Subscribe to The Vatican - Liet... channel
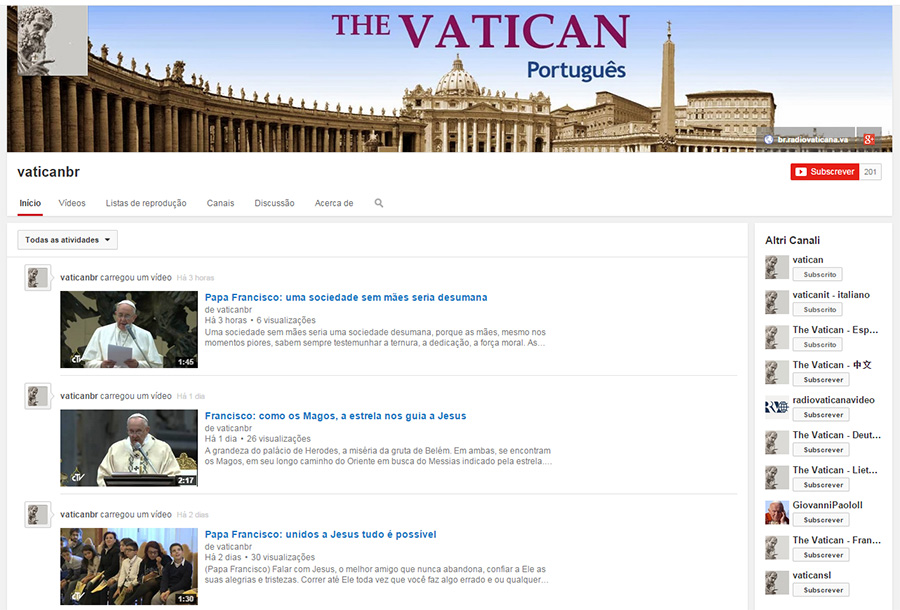900x610 pixels. tap(821, 484)
